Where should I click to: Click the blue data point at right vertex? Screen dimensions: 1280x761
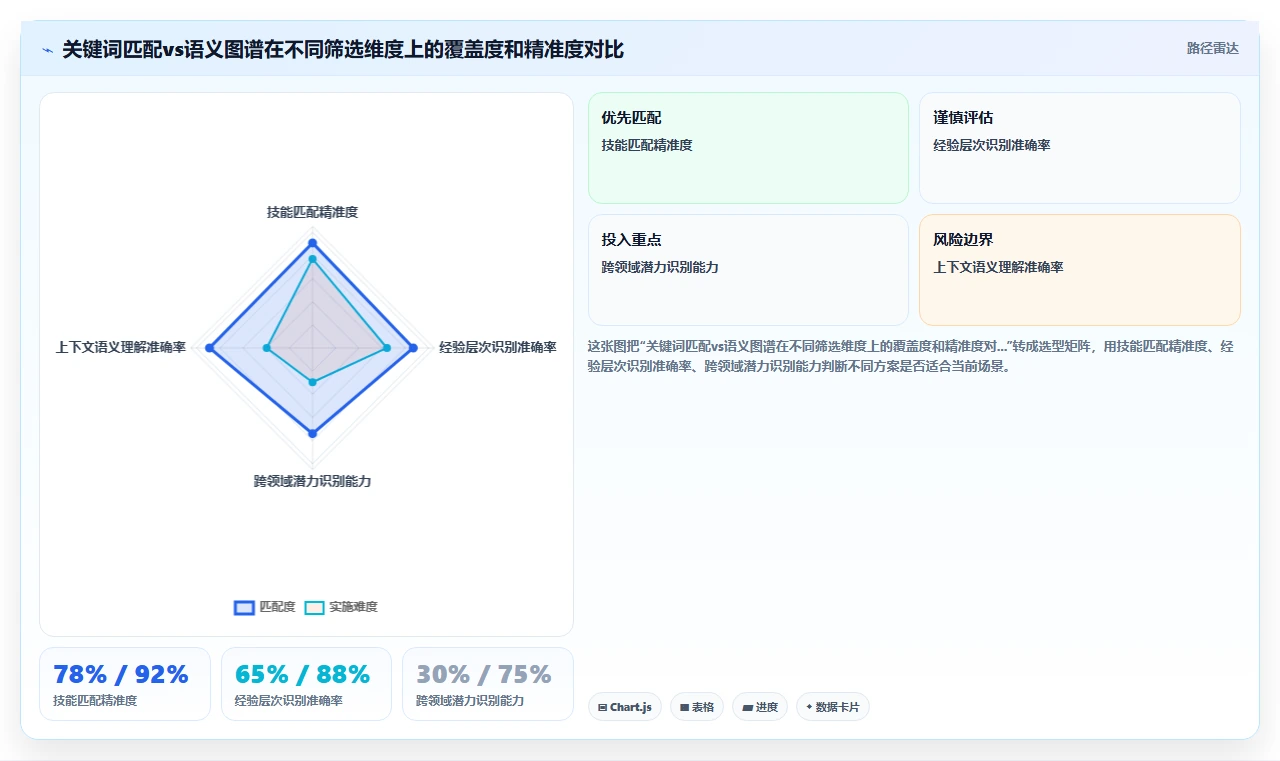[x=413, y=347]
